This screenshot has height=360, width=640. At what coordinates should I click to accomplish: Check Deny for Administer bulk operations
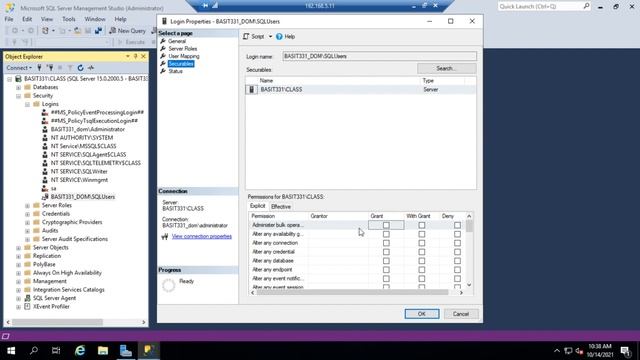coord(457,225)
